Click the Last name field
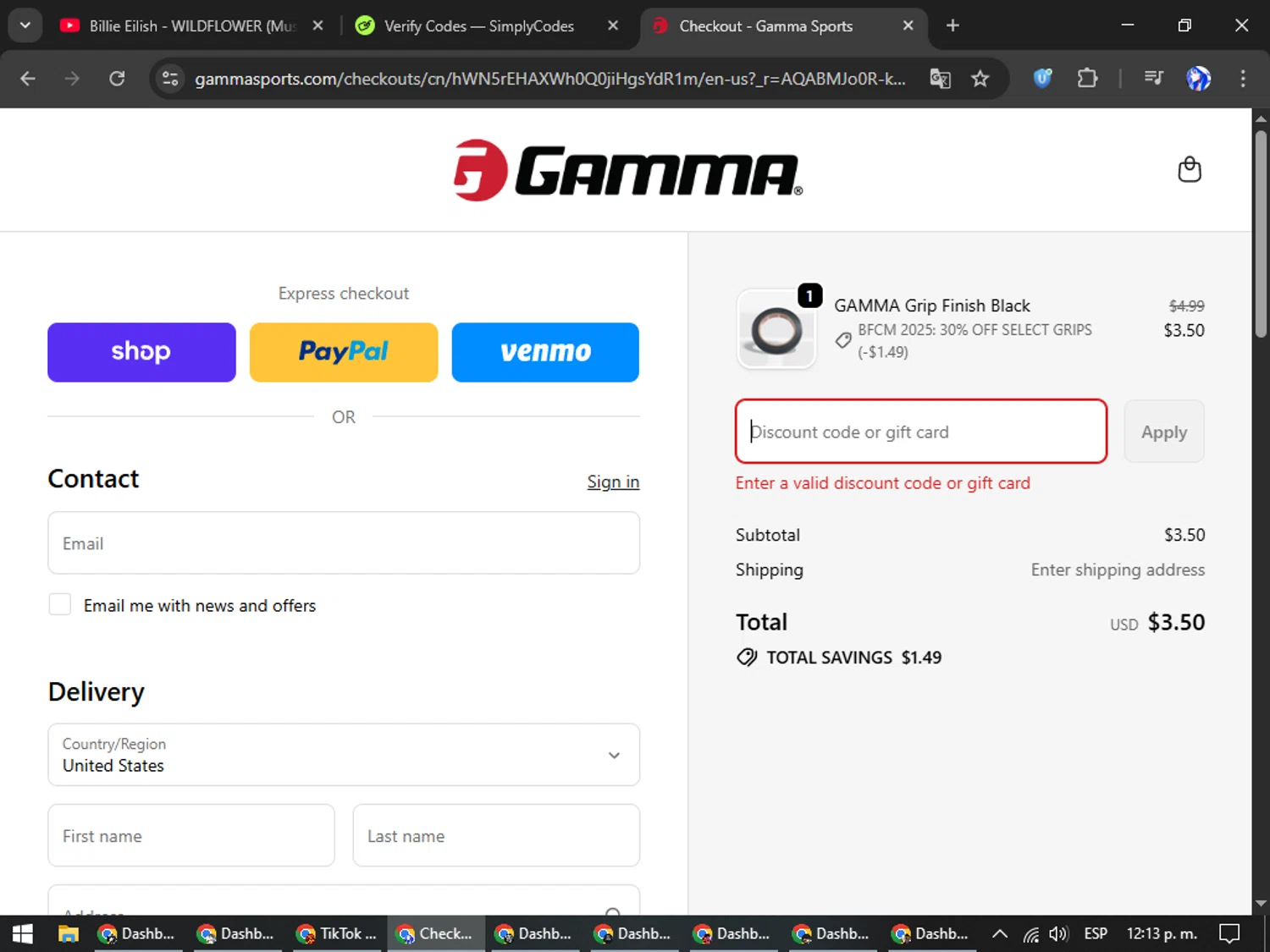This screenshot has height=952, width=1270. click(496, 835)
